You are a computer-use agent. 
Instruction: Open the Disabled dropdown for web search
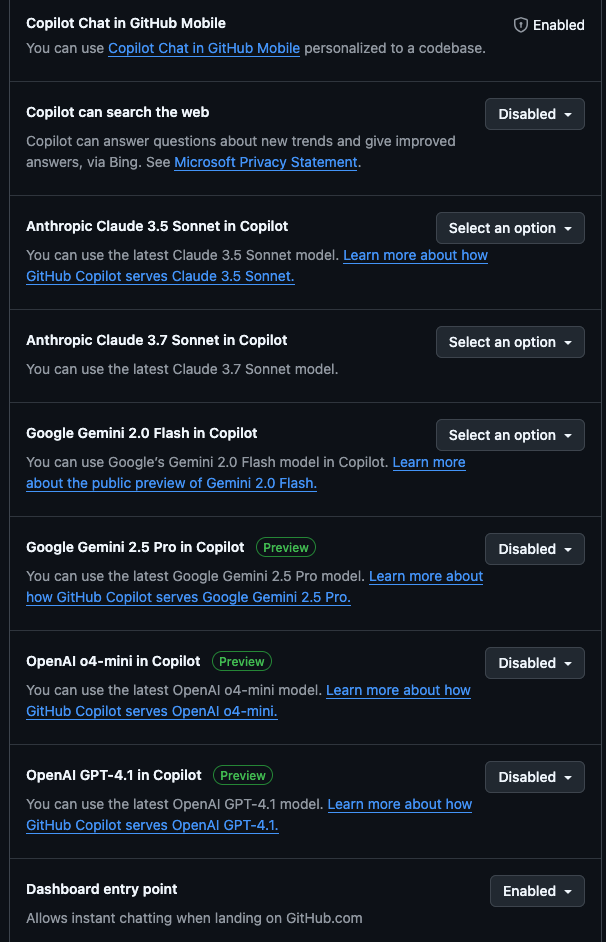click(x=534, y=113)
